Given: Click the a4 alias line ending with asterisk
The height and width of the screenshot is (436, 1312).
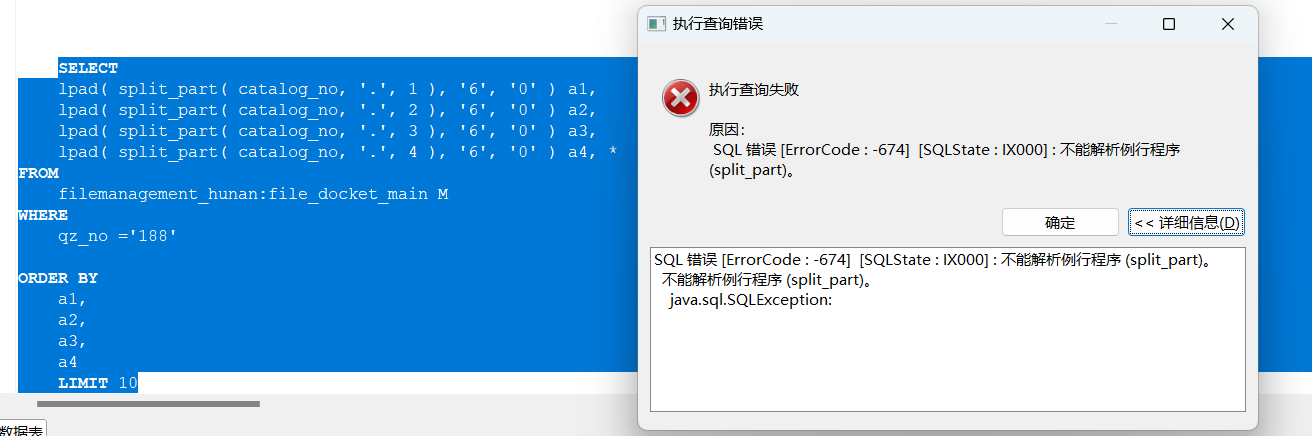Looking at the screenshot, I should tap(337, 152).
